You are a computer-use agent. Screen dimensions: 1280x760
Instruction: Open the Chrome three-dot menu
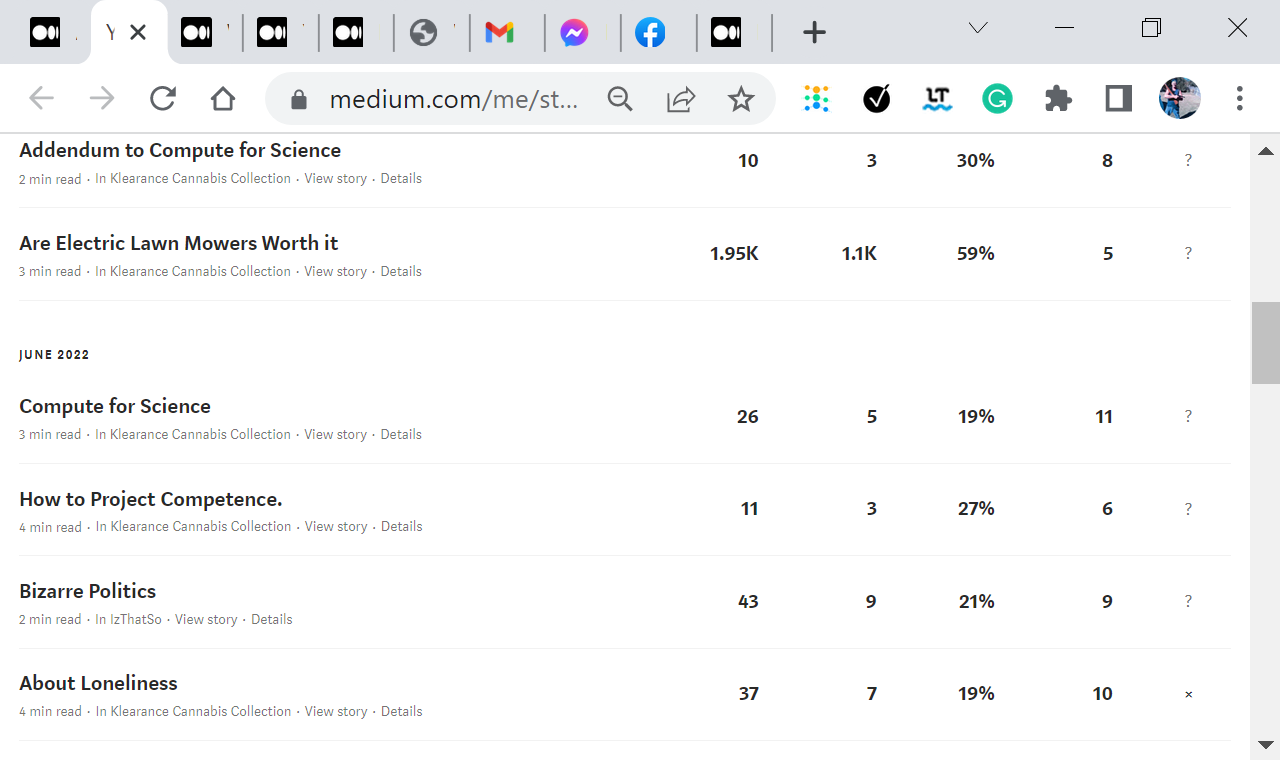[1239, 98]
